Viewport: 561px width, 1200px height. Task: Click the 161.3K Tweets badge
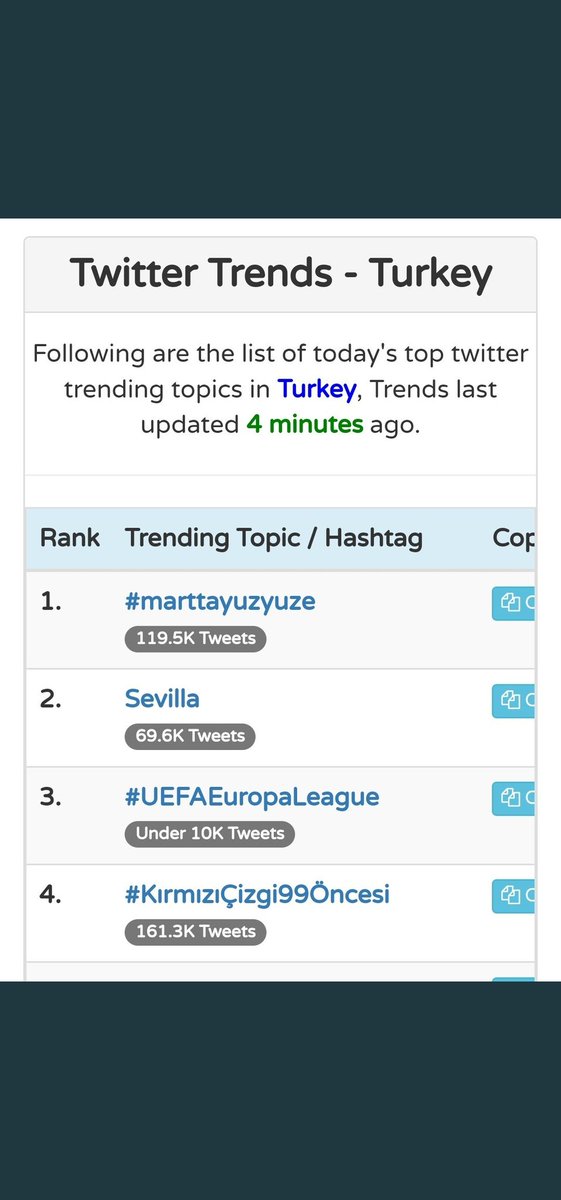tap(196, 932)
